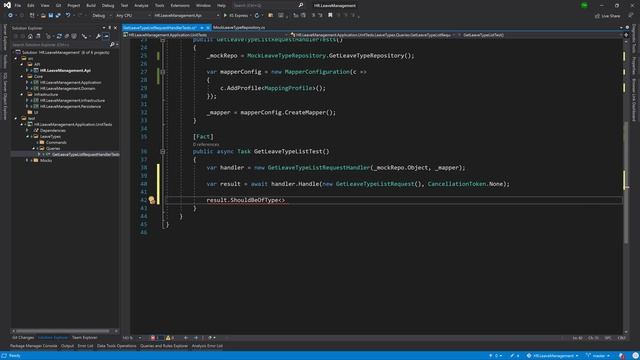Select the UI folder
This screenshot has height=360, width=640.
tap(36, 112)
